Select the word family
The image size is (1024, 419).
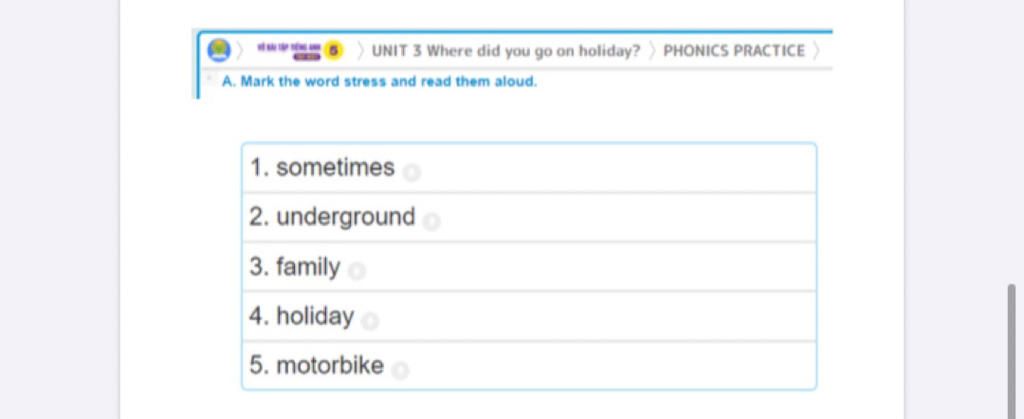click(x=308, y=267)
